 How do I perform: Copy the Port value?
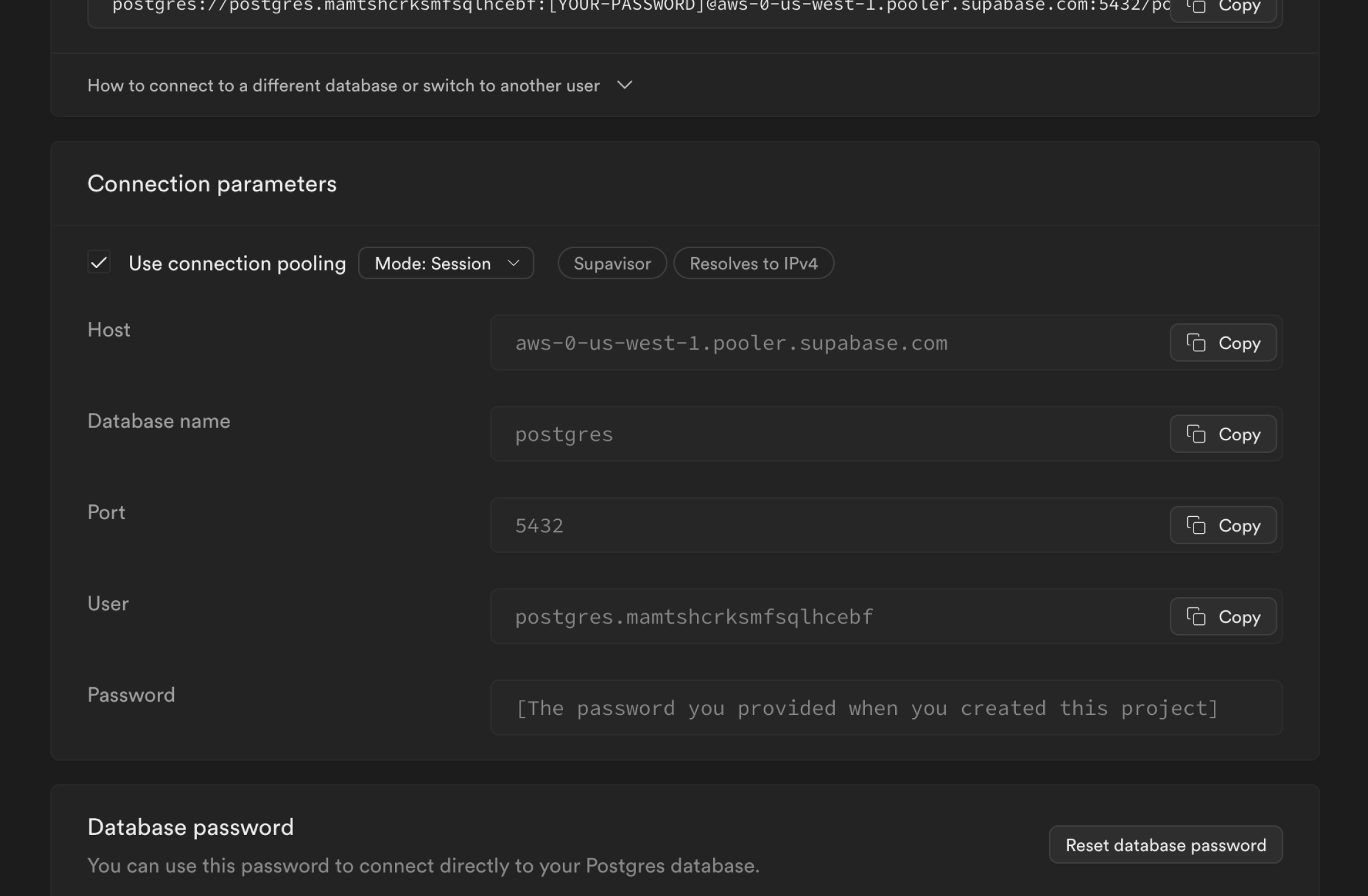[1223, 525]
